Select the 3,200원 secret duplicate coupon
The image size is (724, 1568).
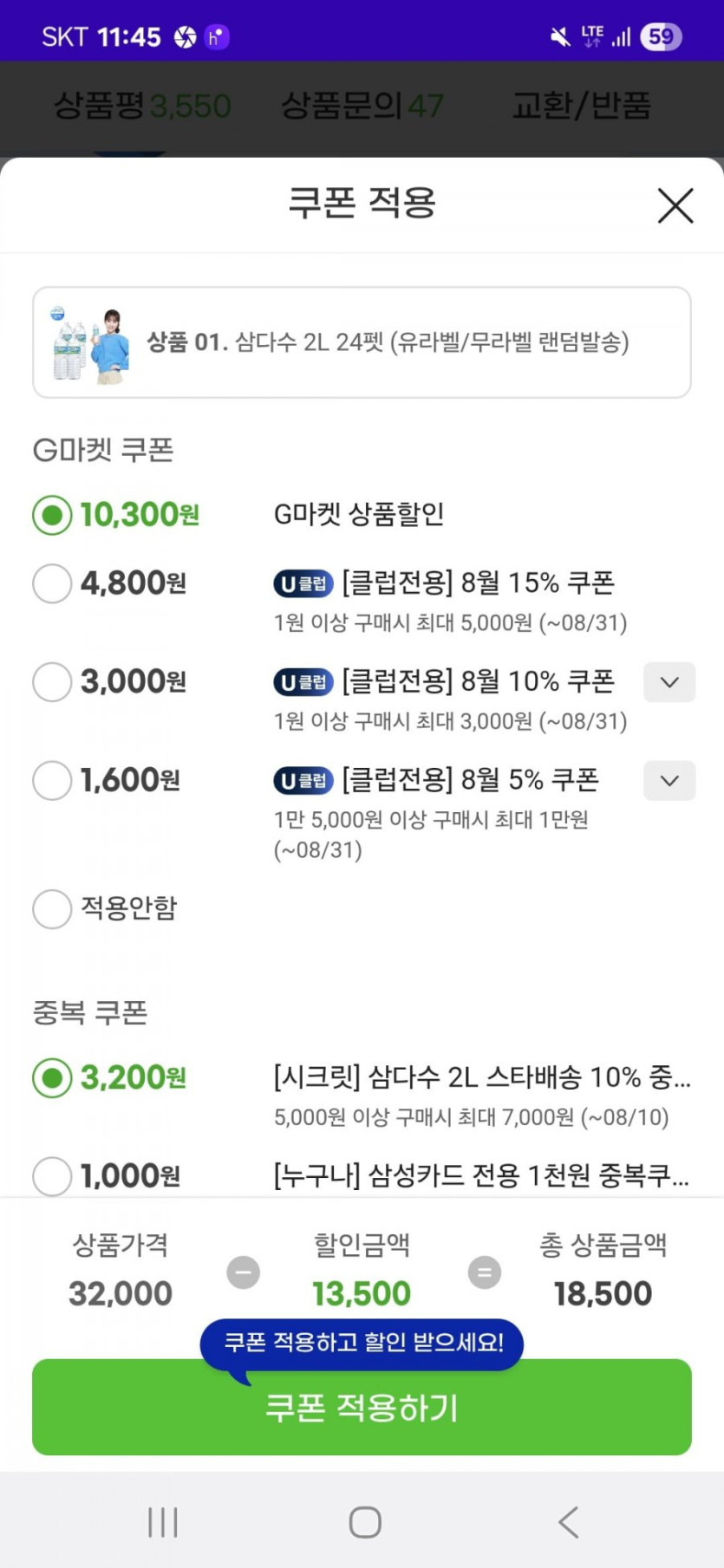(x=52, y=1078)
